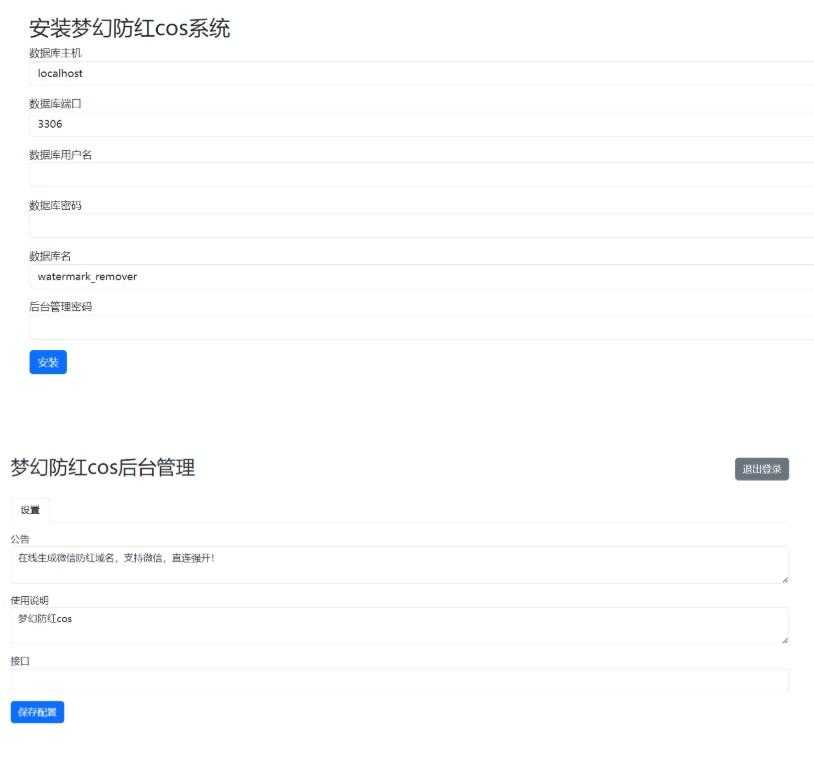
Task: Click the 公告 announcement text area
Action: pyautogui.click(x=400, y=565)
